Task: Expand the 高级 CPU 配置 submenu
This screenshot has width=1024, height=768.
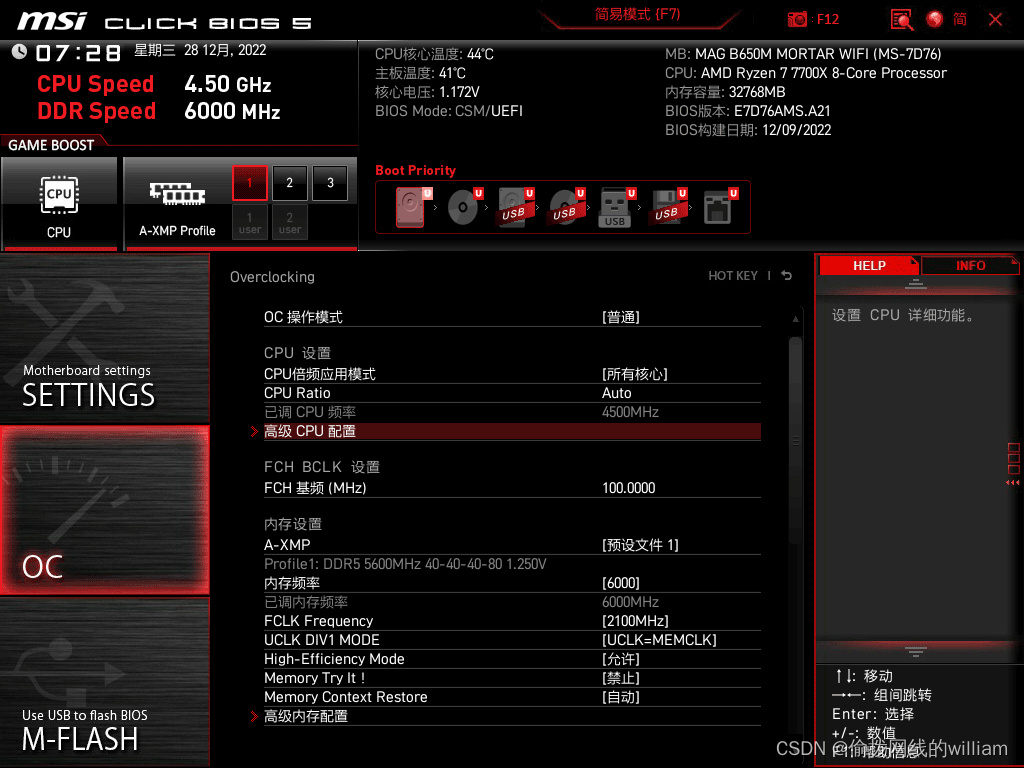Action: [512, 431]
